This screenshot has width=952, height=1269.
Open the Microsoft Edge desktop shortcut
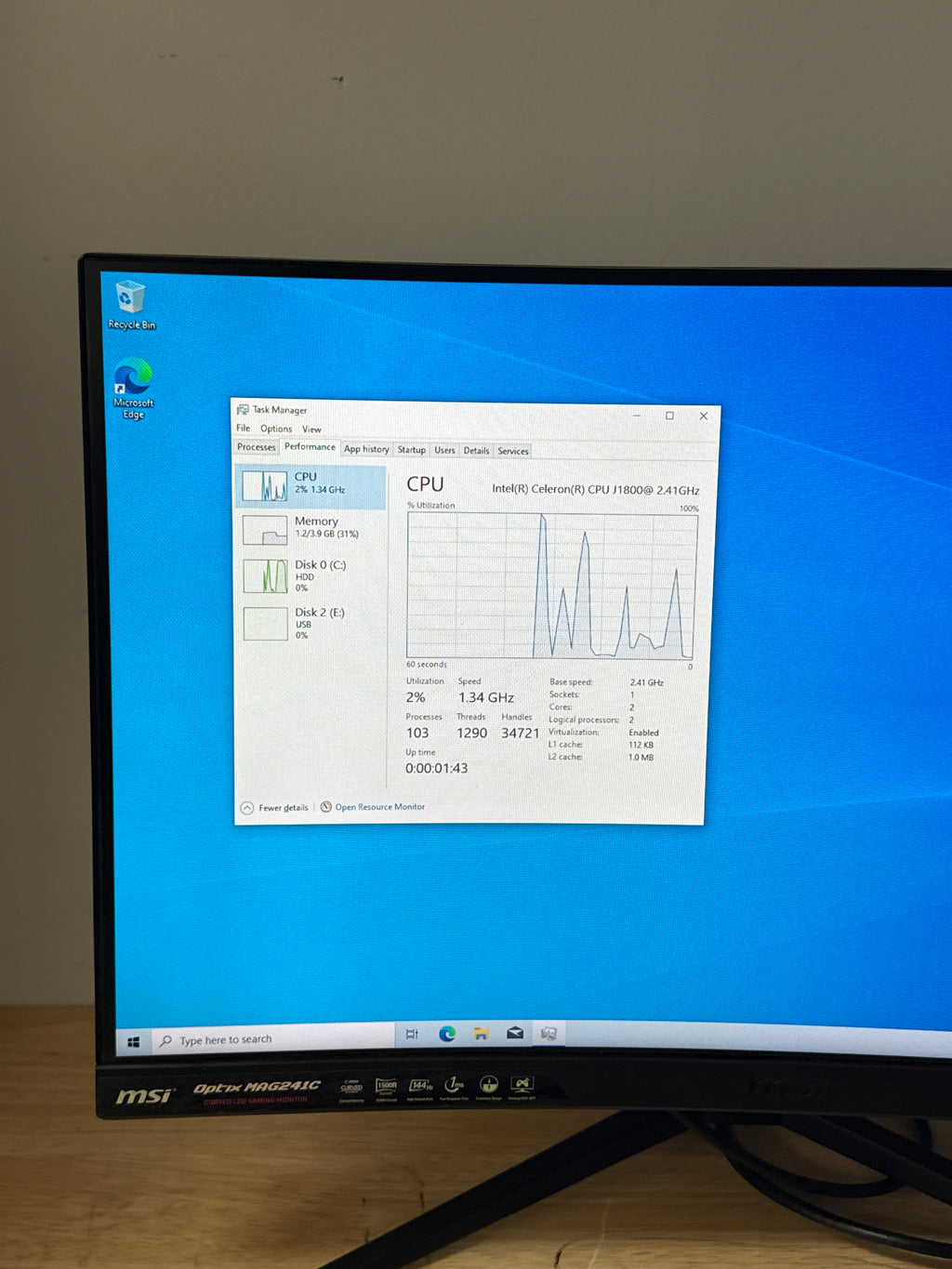pos(133,389)
